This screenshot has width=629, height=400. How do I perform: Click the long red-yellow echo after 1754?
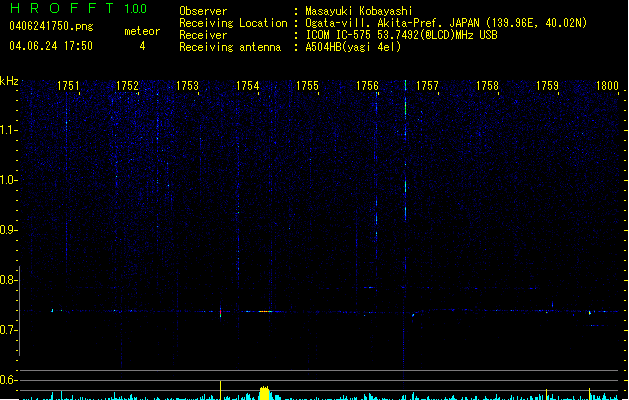(x=265, y=311)
